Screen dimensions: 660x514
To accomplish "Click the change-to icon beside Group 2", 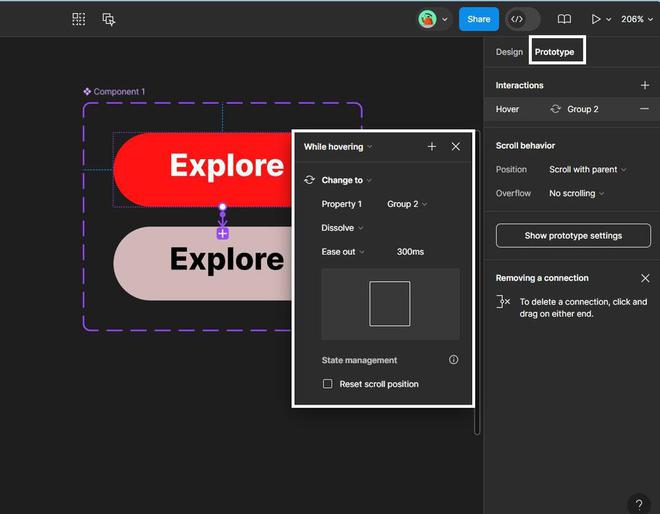I will click(x=555, y=109).
